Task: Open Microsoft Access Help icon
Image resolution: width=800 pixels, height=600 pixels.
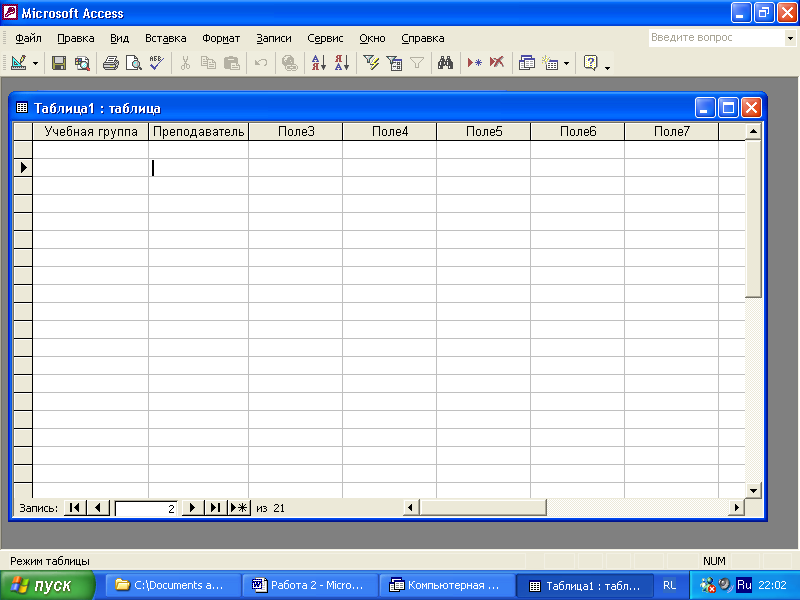Action: pos(590,63)
